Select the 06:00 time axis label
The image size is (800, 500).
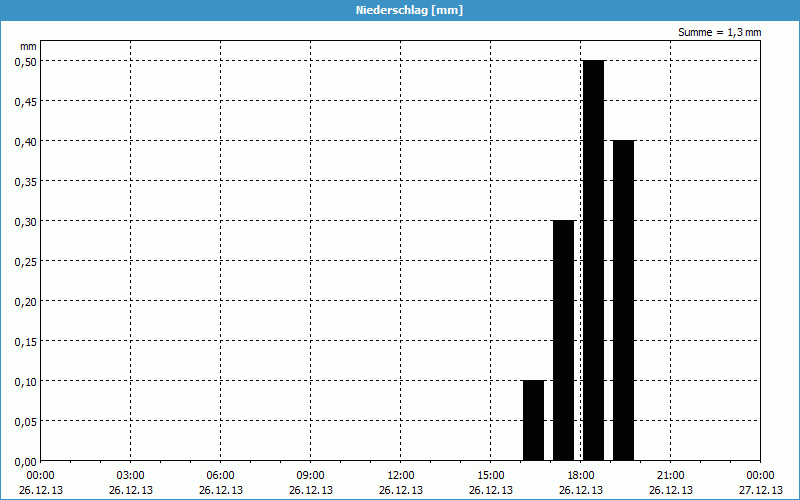(221, 475)
